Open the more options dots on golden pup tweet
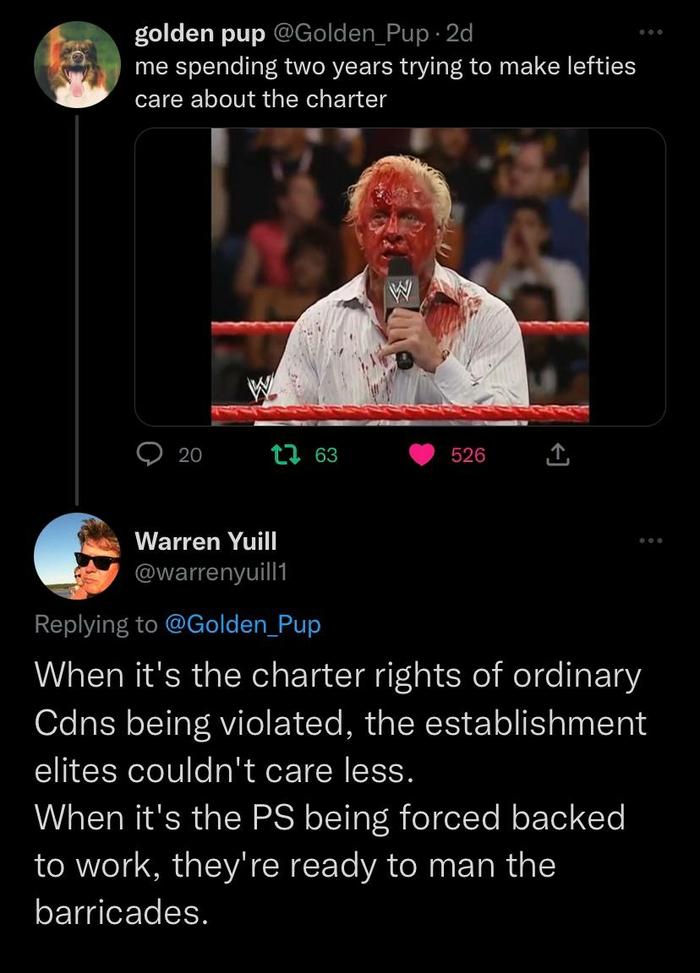 coord(651,32)
